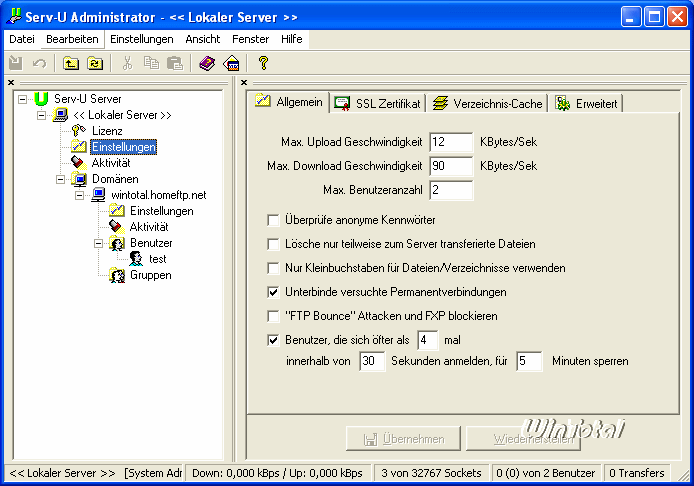694x486 pixels.
Task: Click the login attempts count field
Action: [428, 340]
